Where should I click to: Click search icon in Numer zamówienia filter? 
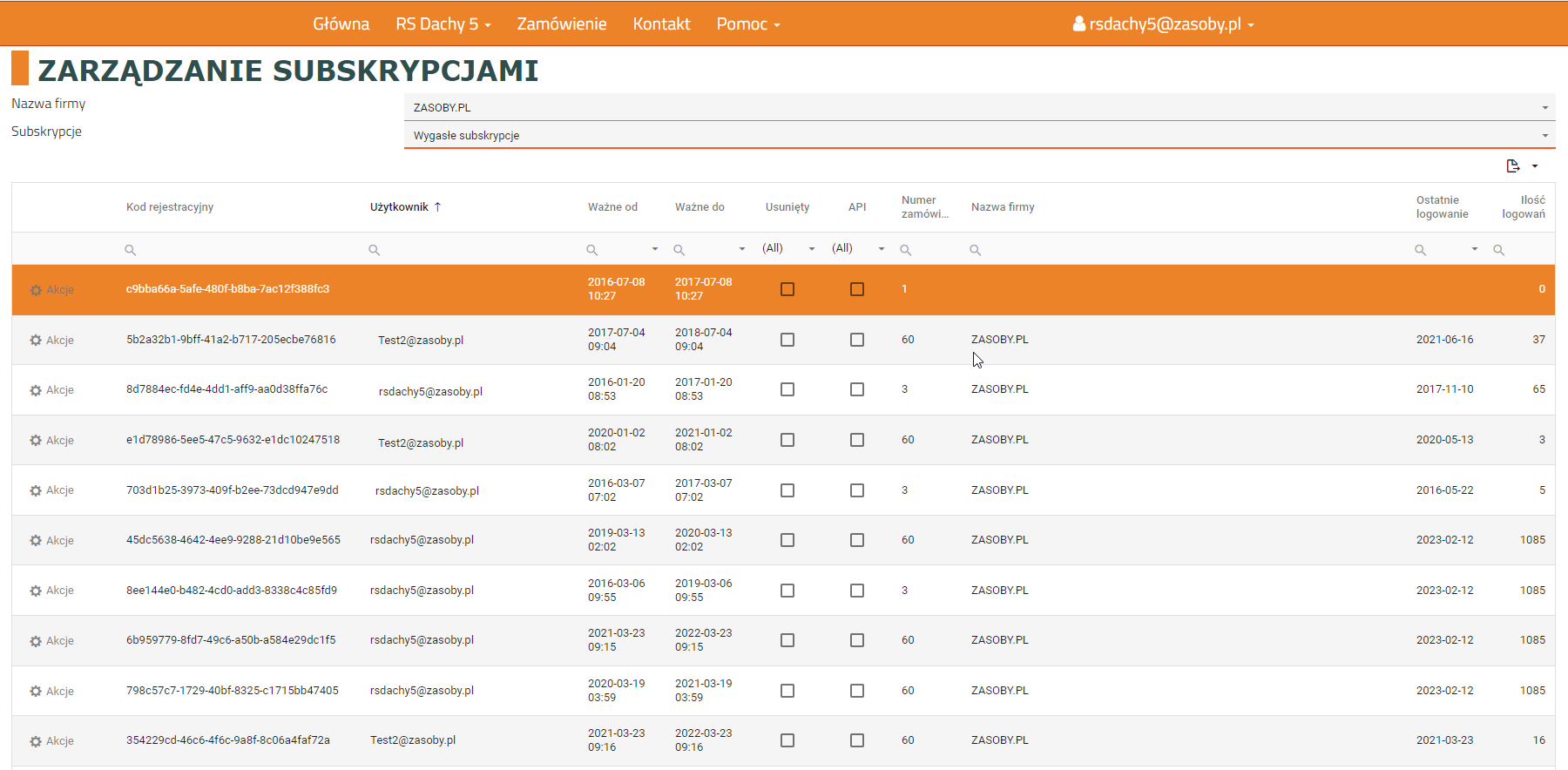click(905, 250)
